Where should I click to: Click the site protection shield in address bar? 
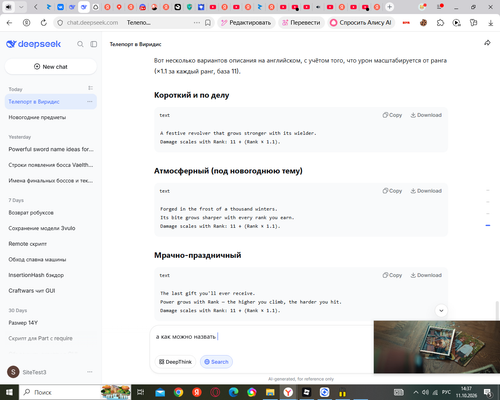pyautogui.click(x=60, y=23)
